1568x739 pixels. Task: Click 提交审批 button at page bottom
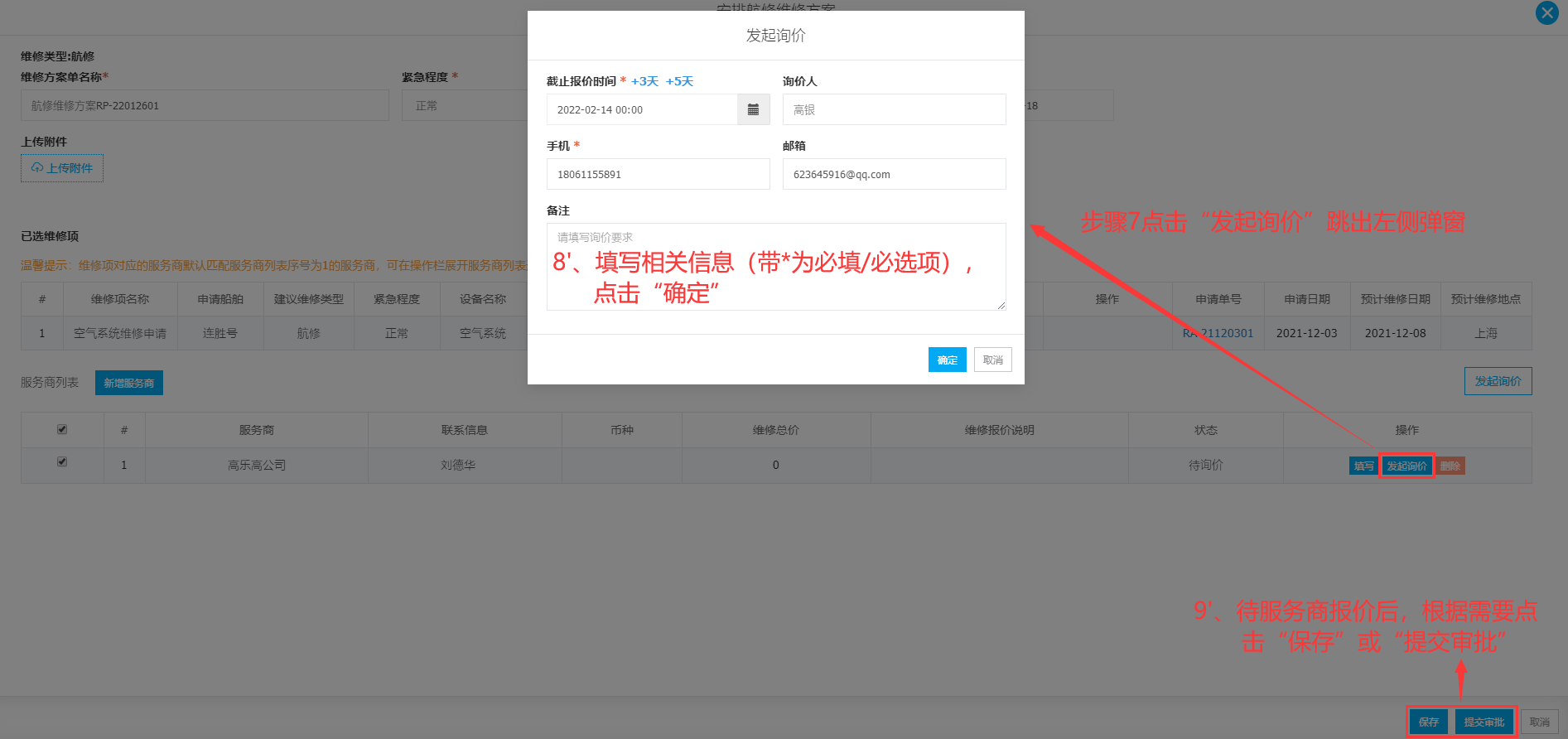[x=1484, y=722]
